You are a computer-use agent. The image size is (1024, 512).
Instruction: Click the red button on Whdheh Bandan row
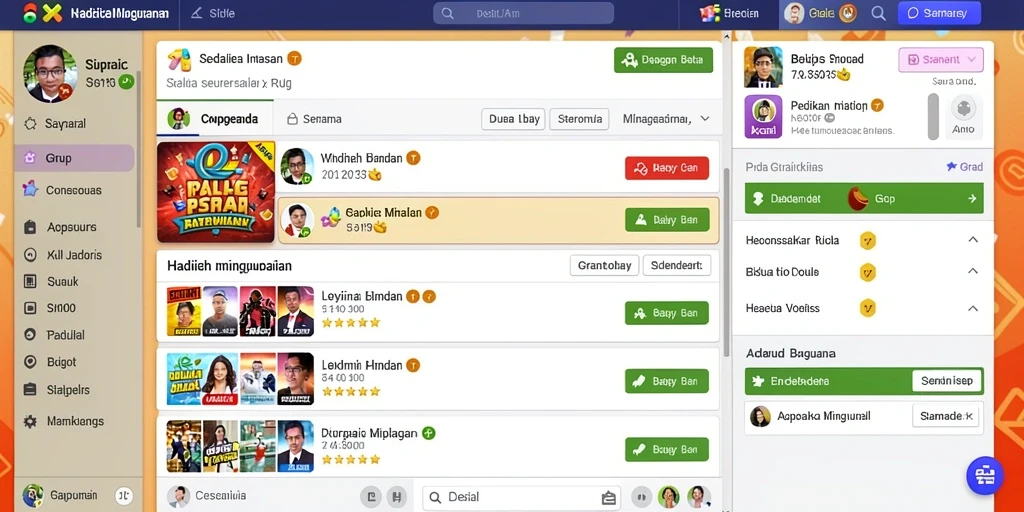click(667, 168)
